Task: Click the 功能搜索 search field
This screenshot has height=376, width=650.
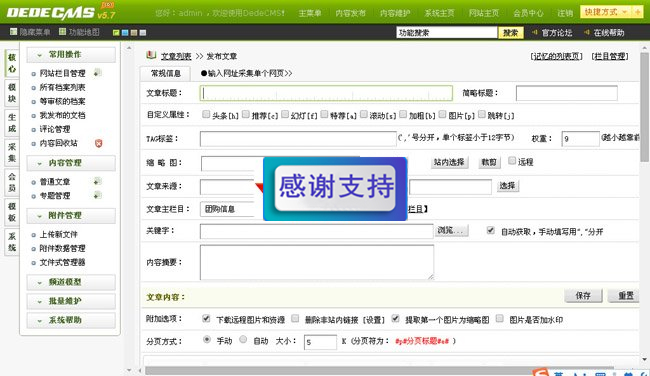Action: [447, 32]
